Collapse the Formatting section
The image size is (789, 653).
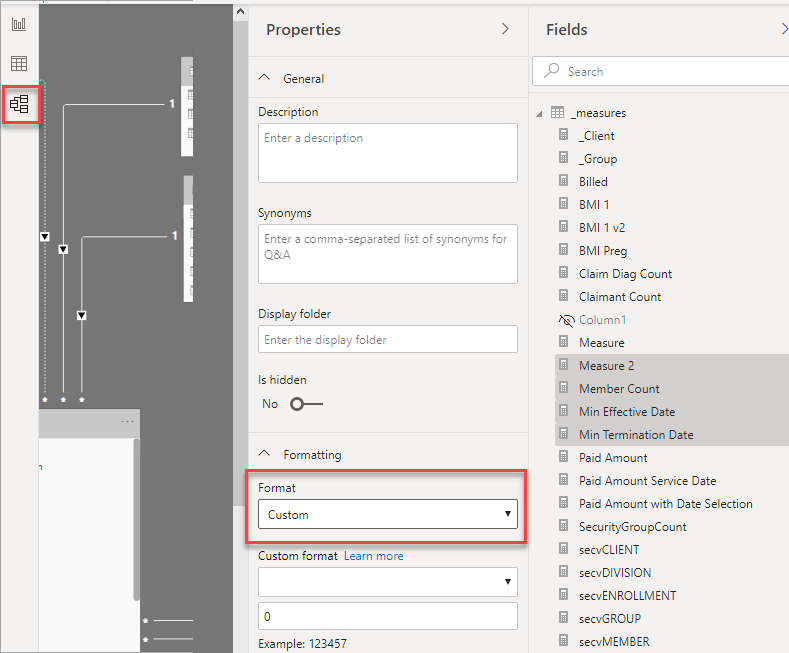[x=264, y=454]
